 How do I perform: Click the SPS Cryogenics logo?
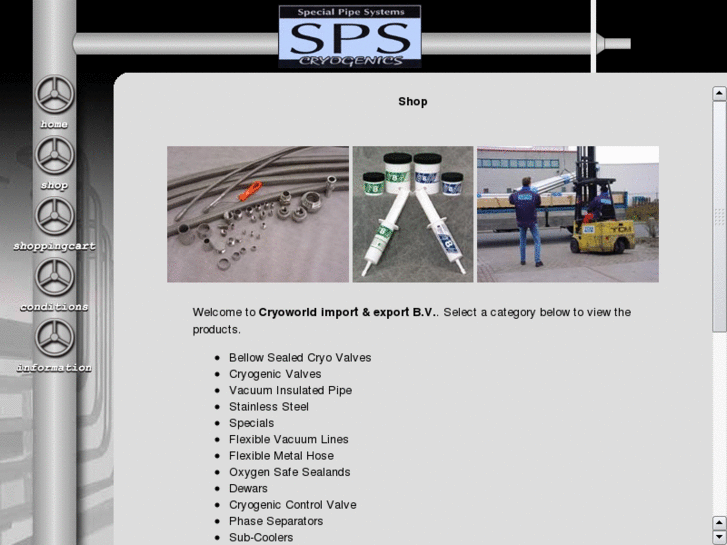(x=350, y=37)
